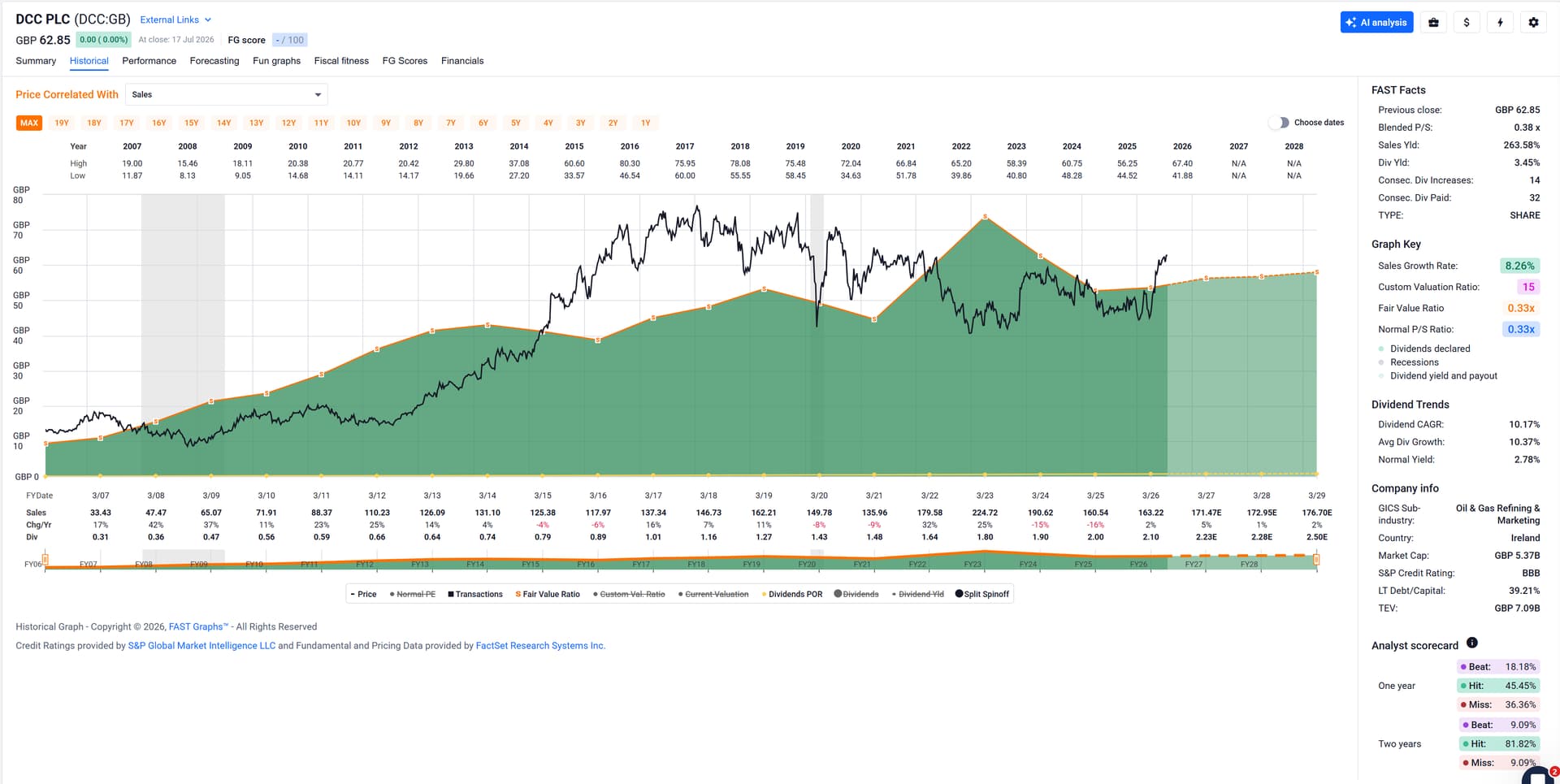Click the left handle of the range navigator
Image resolution: width=1560 pixels, height=784 pixels.
click(x=45, y=559)
